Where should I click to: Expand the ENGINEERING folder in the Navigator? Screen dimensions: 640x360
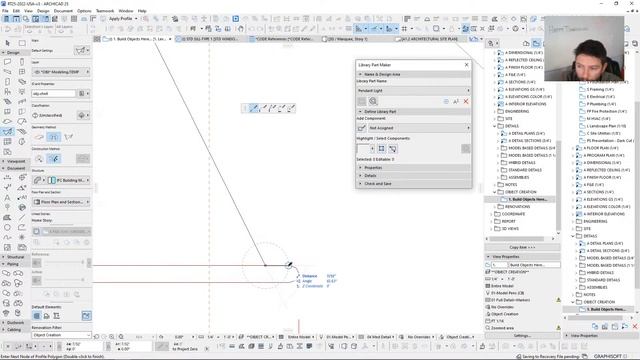(x=494, y=111)
